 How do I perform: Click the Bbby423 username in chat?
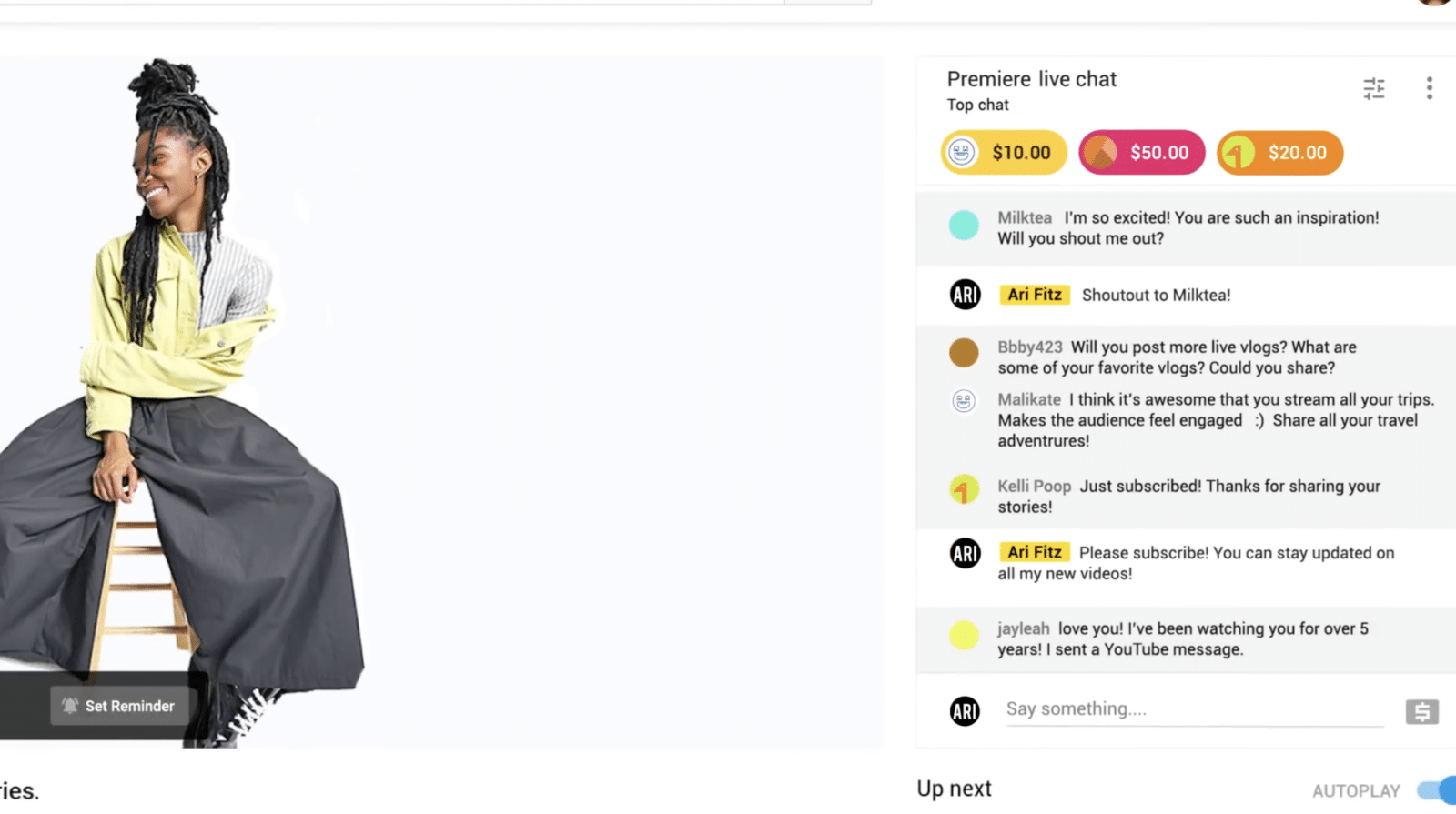point(1029,347)
